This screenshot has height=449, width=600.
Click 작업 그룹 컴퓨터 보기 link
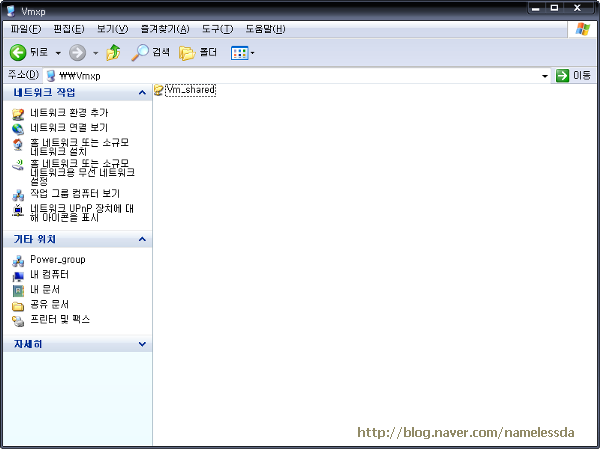click(x=75, y=193)
